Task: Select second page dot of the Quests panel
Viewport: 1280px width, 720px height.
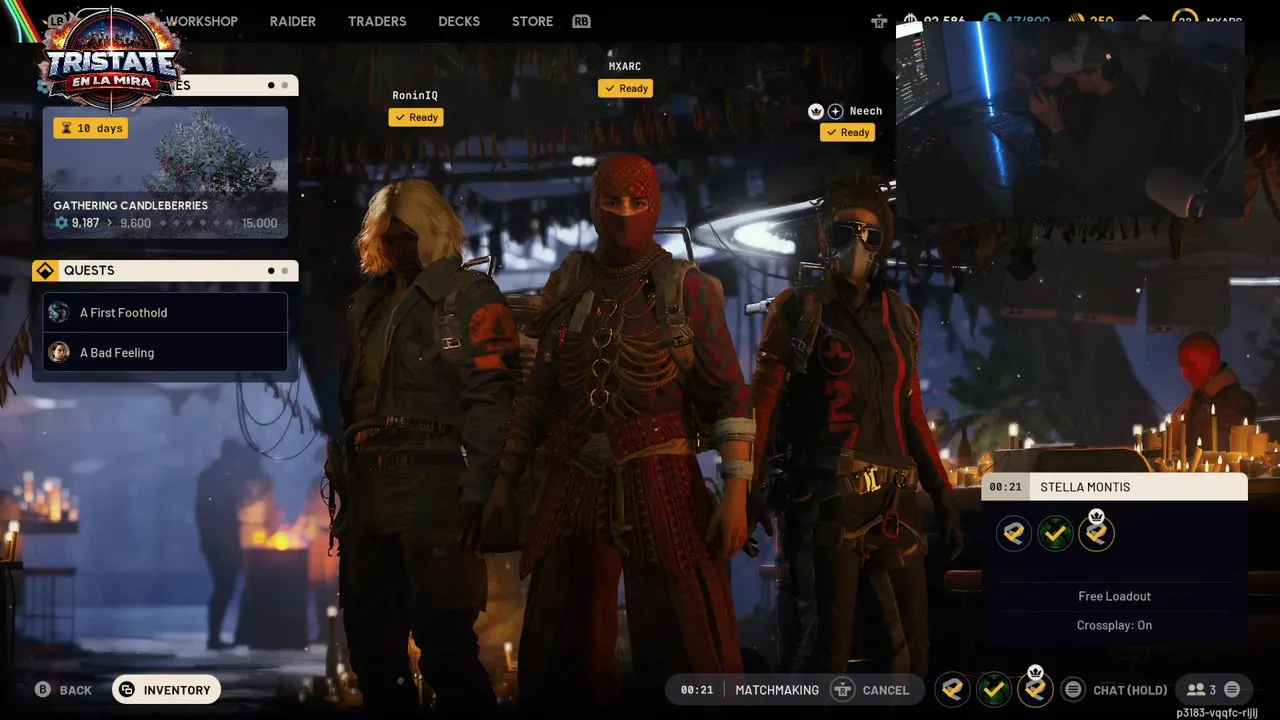Action: [285, 270]
